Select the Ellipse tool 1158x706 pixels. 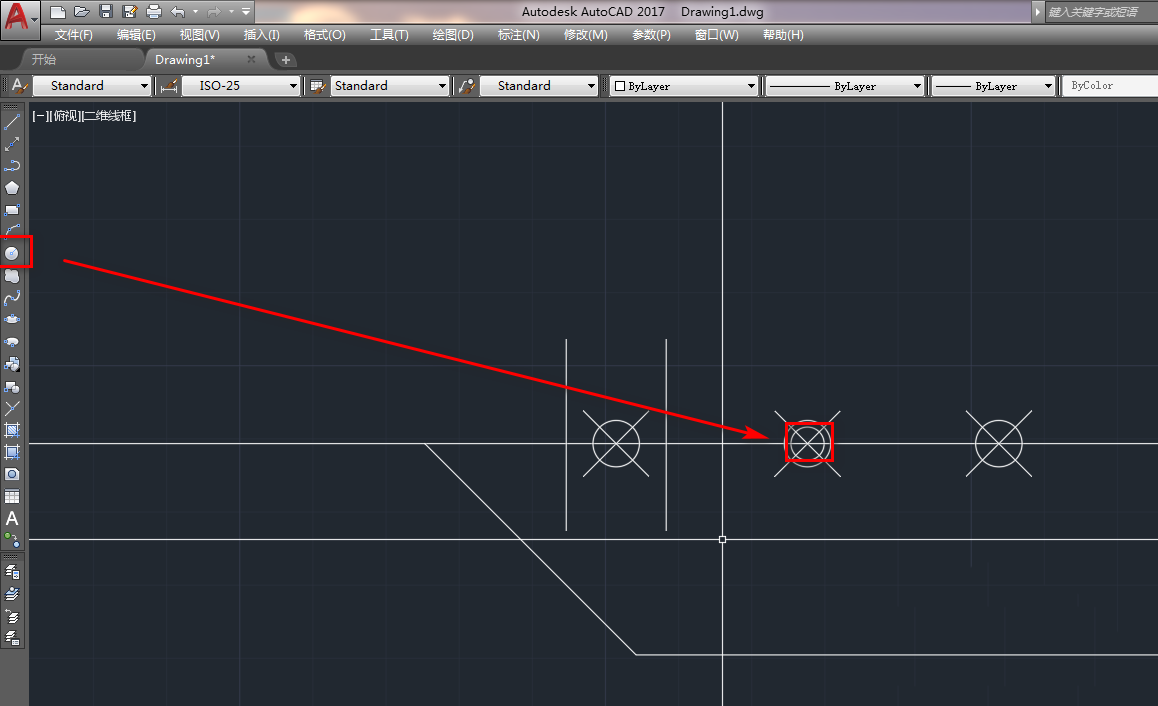point(12,320)
